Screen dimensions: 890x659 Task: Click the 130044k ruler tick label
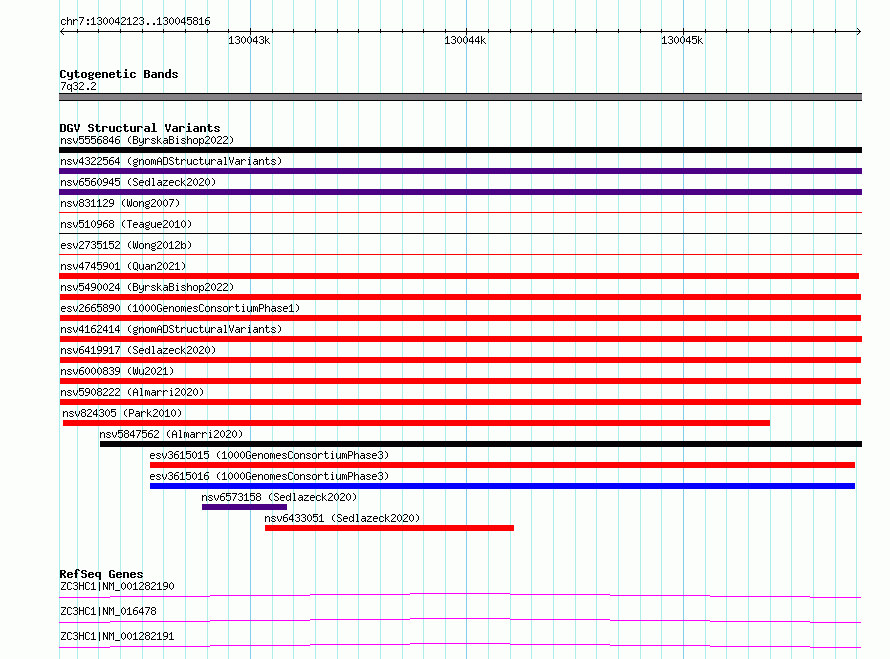pos(465,40)
